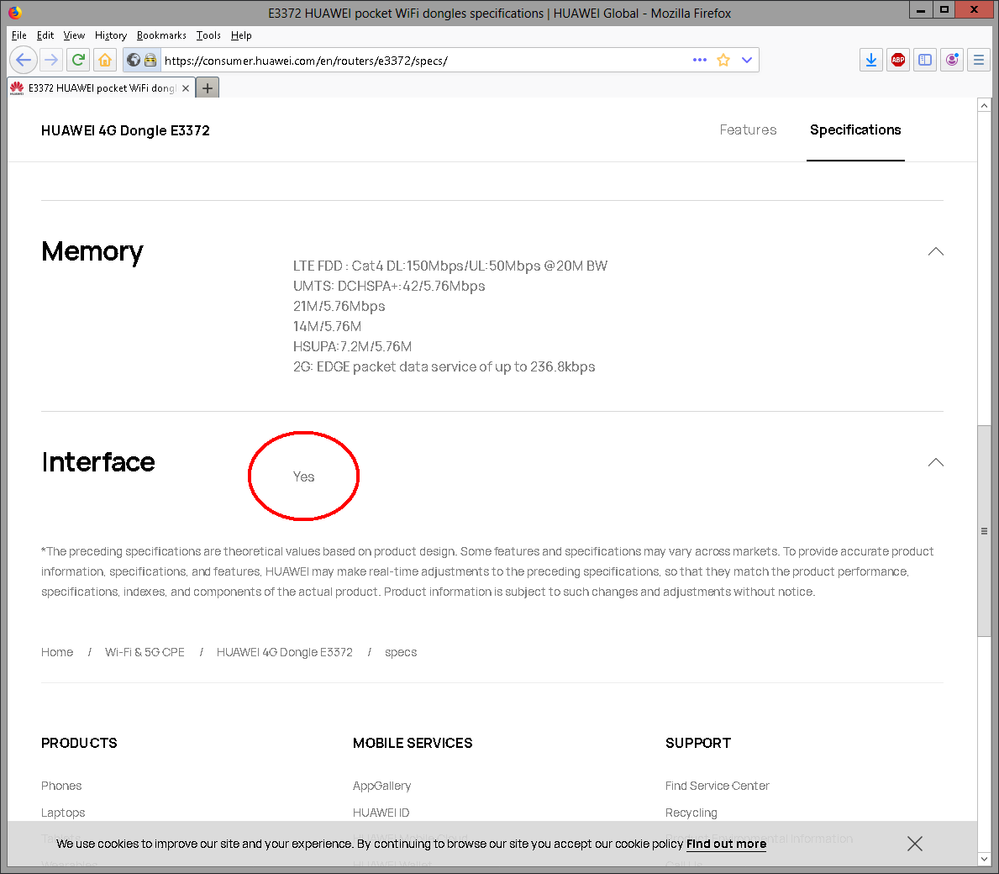Screen dimensions: 999x874
Task: Click the MOBILE SERVICES footer heading
Action: [413, 743]
